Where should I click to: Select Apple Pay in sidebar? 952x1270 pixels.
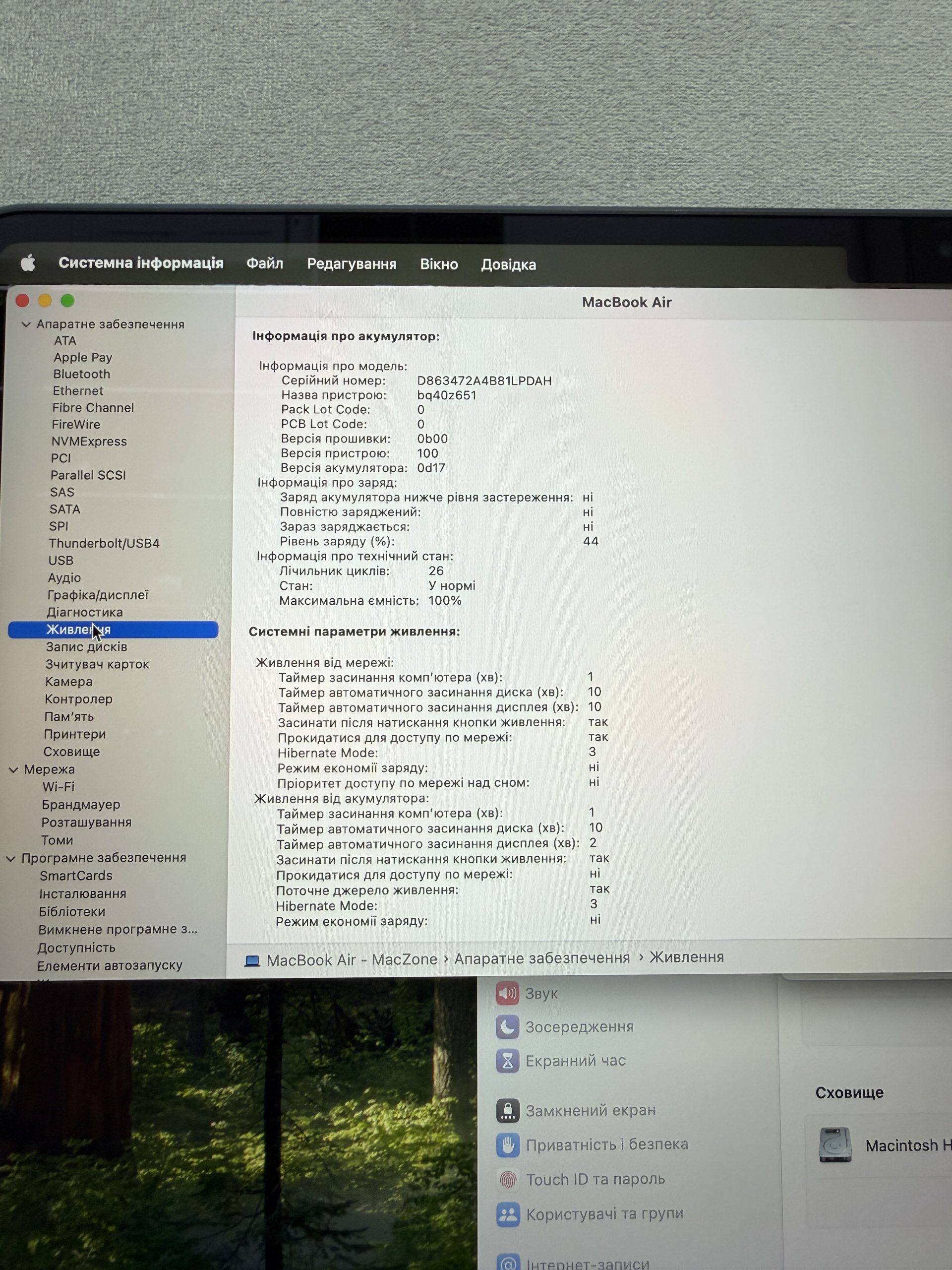click(x=83, y=357)
